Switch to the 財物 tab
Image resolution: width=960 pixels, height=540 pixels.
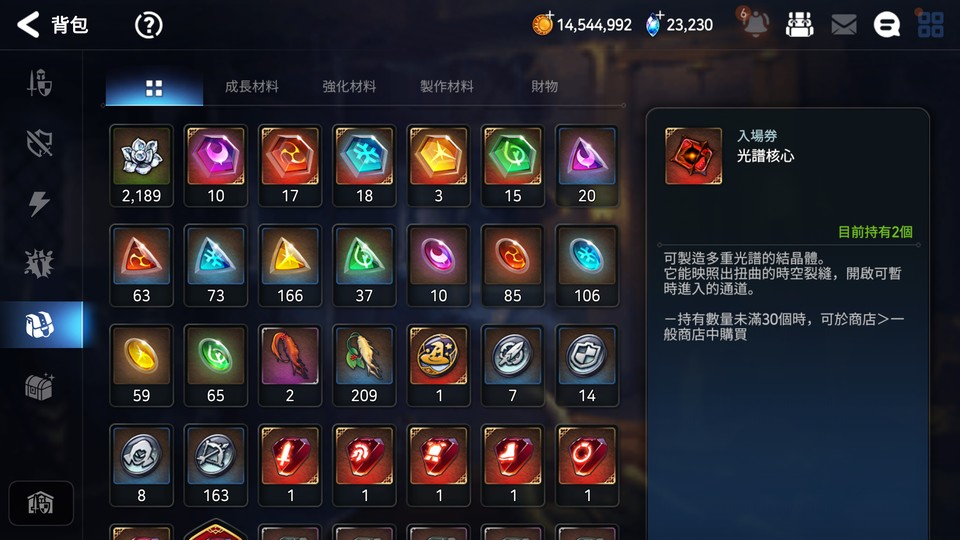click(x=544, y=87)
